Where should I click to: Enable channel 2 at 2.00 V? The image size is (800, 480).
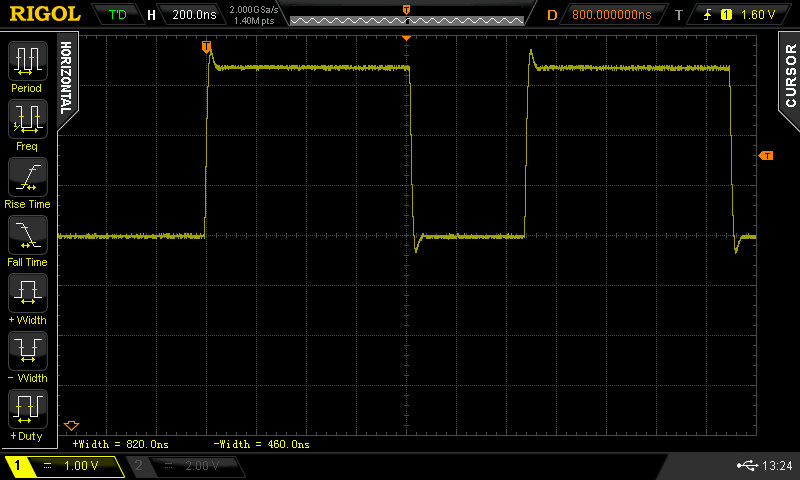186,466
